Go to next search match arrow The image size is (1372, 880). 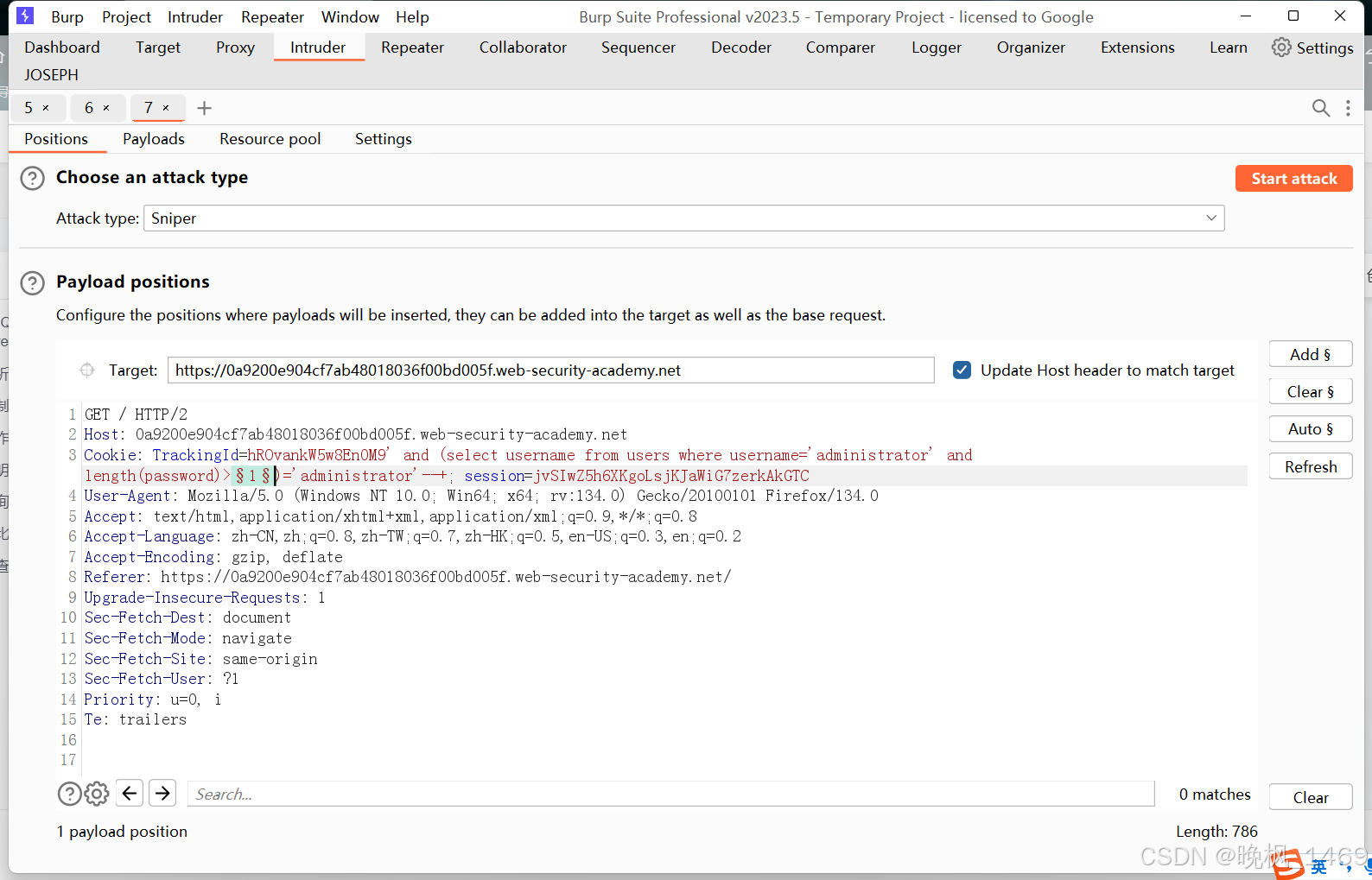(162, 793)
